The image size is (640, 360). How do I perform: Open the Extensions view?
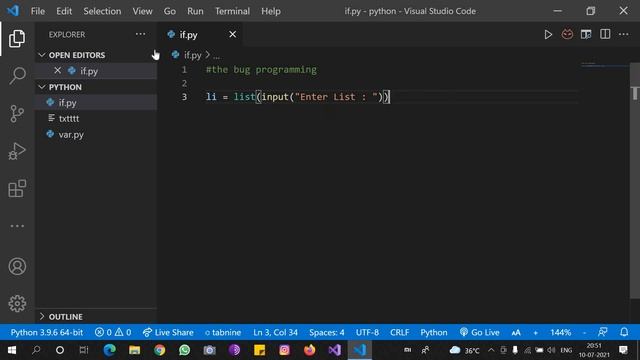click(17, 189)
